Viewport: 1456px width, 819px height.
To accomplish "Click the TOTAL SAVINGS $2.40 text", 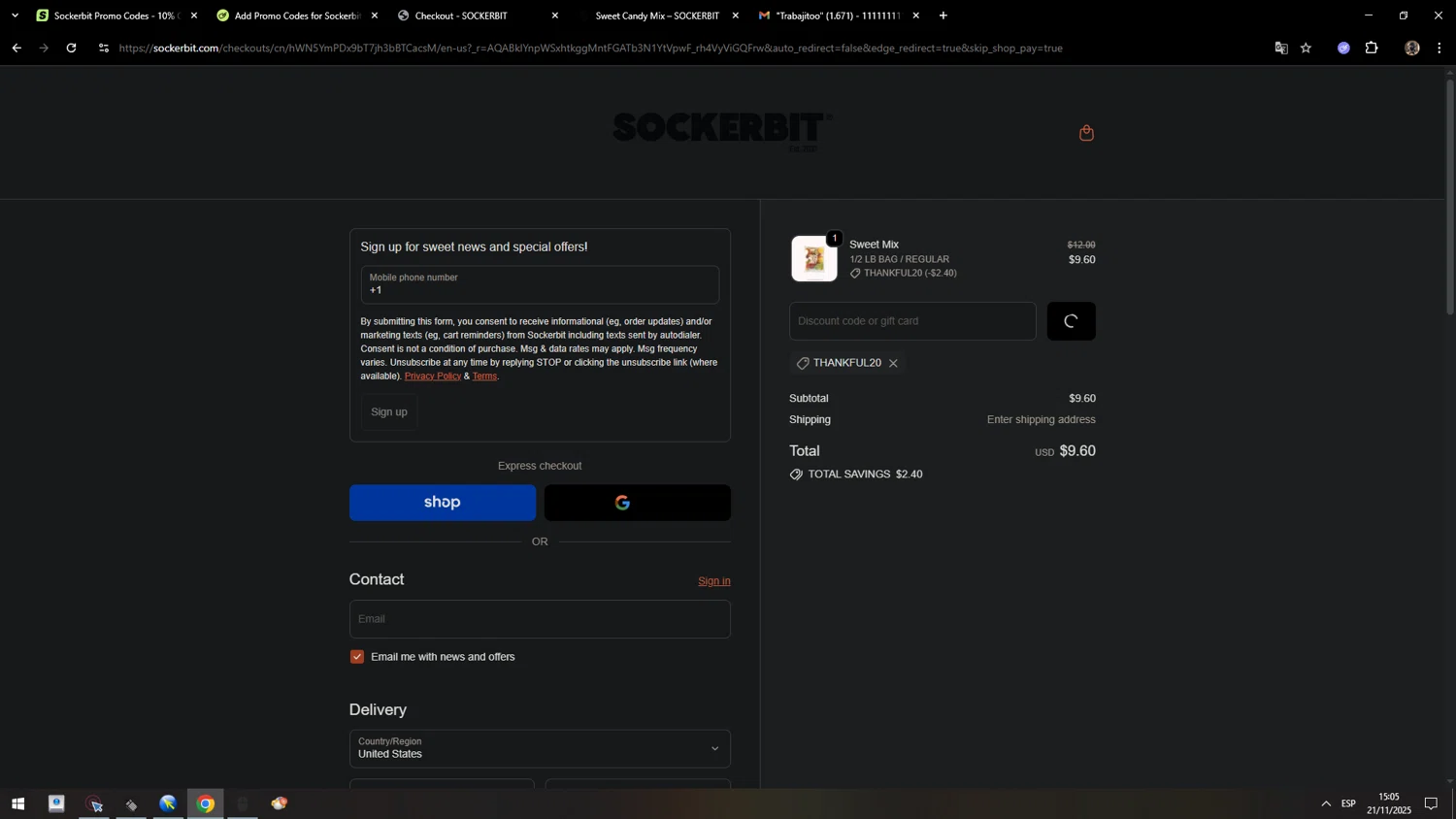I will [865, 475].
